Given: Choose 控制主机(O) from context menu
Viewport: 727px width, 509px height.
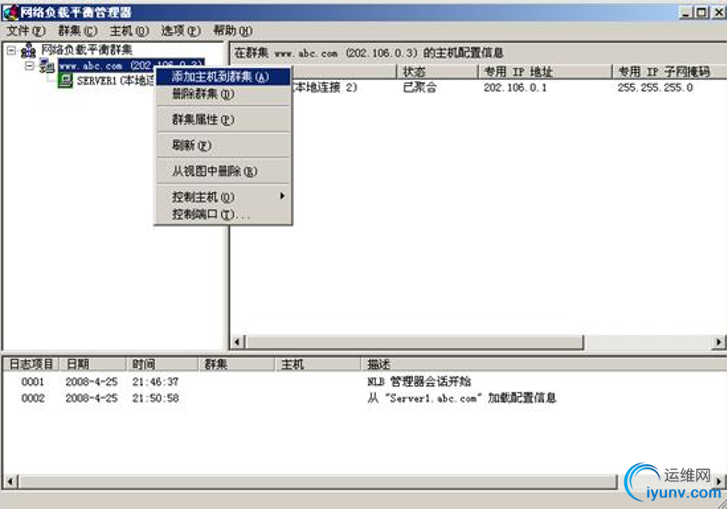Looking at the screenshot, I should [x=223, y=197].
